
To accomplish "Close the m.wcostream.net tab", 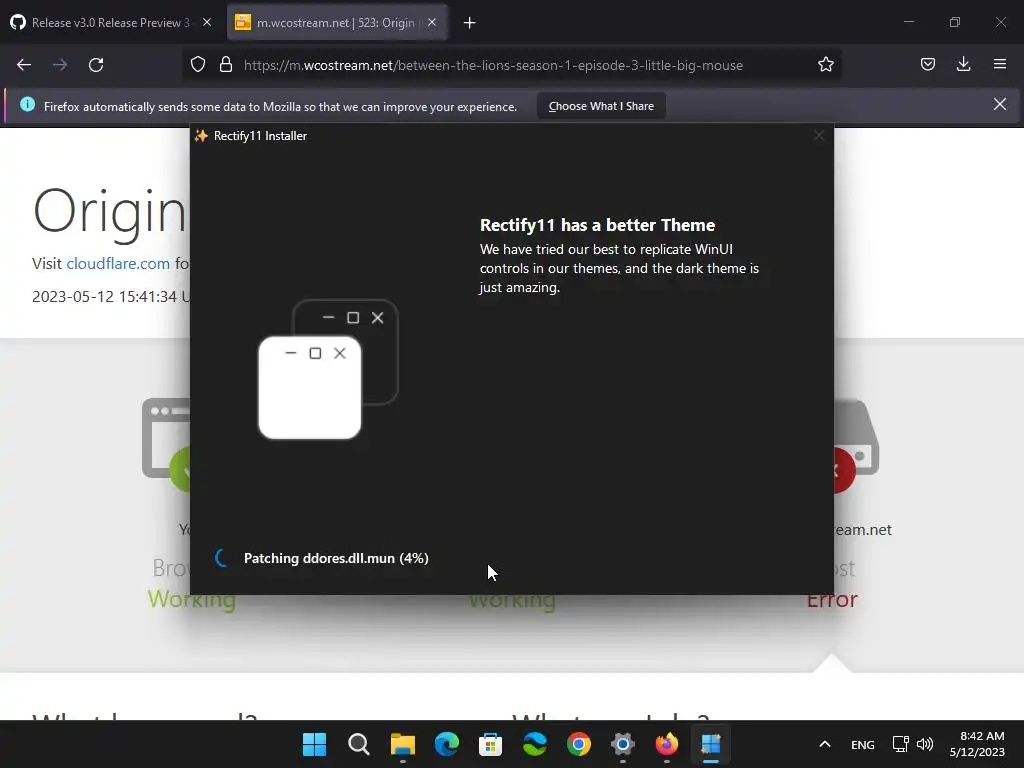I will click(432, 23).
